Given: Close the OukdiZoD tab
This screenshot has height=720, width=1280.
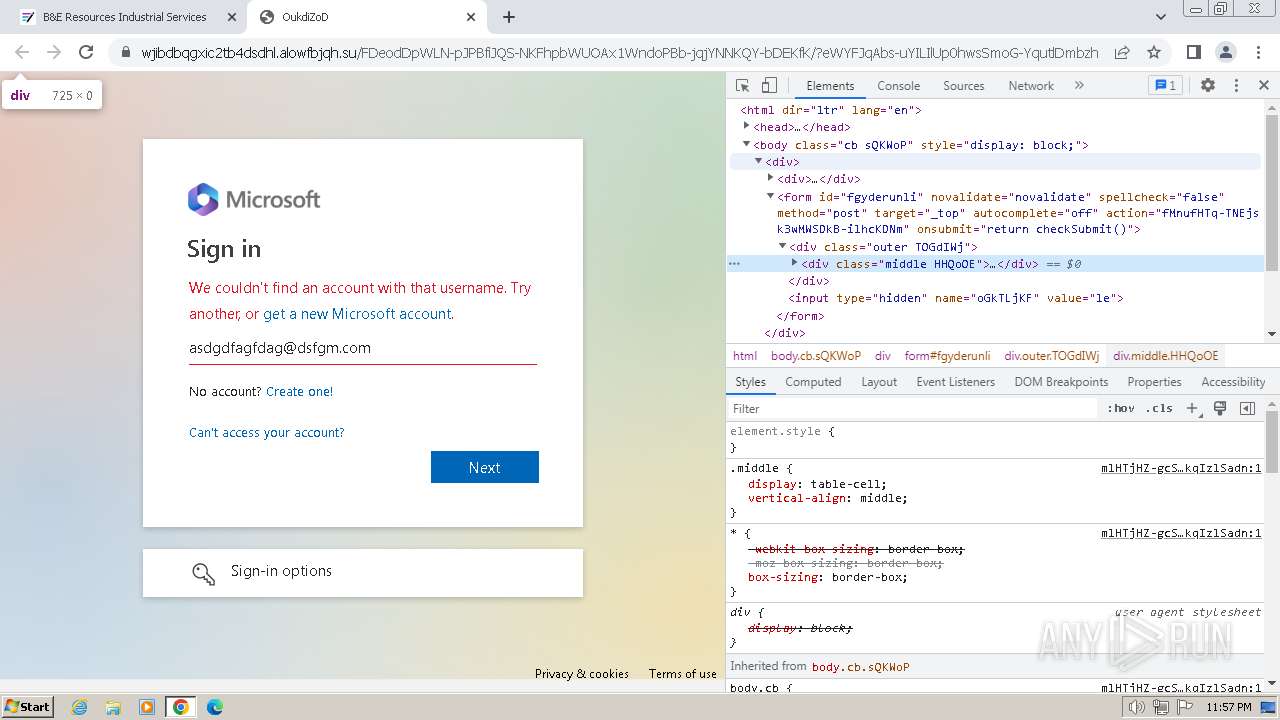Looking at the screenshot, I should 472,17.
